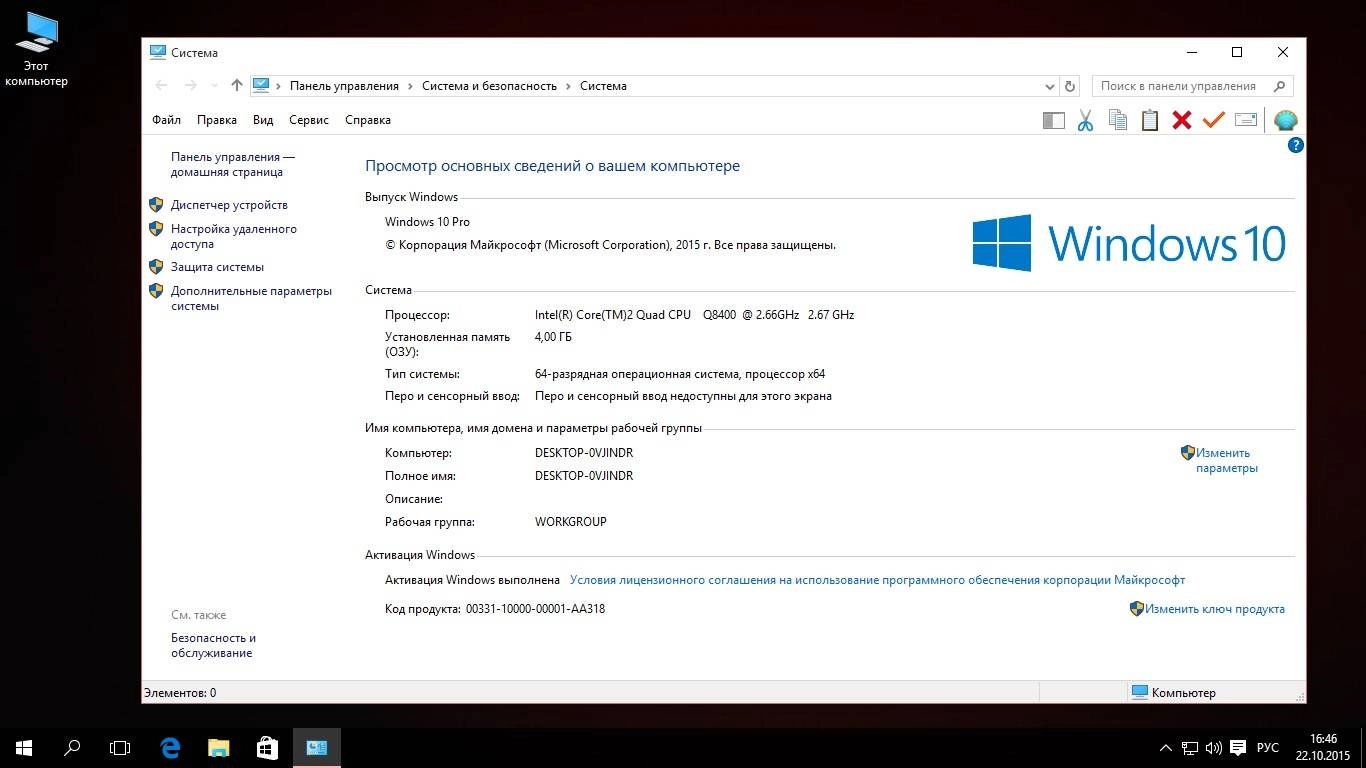Viewport: 1366px width, 768px height.
Task: Click the РУС language indicator
Action: tap(1268, 747)
